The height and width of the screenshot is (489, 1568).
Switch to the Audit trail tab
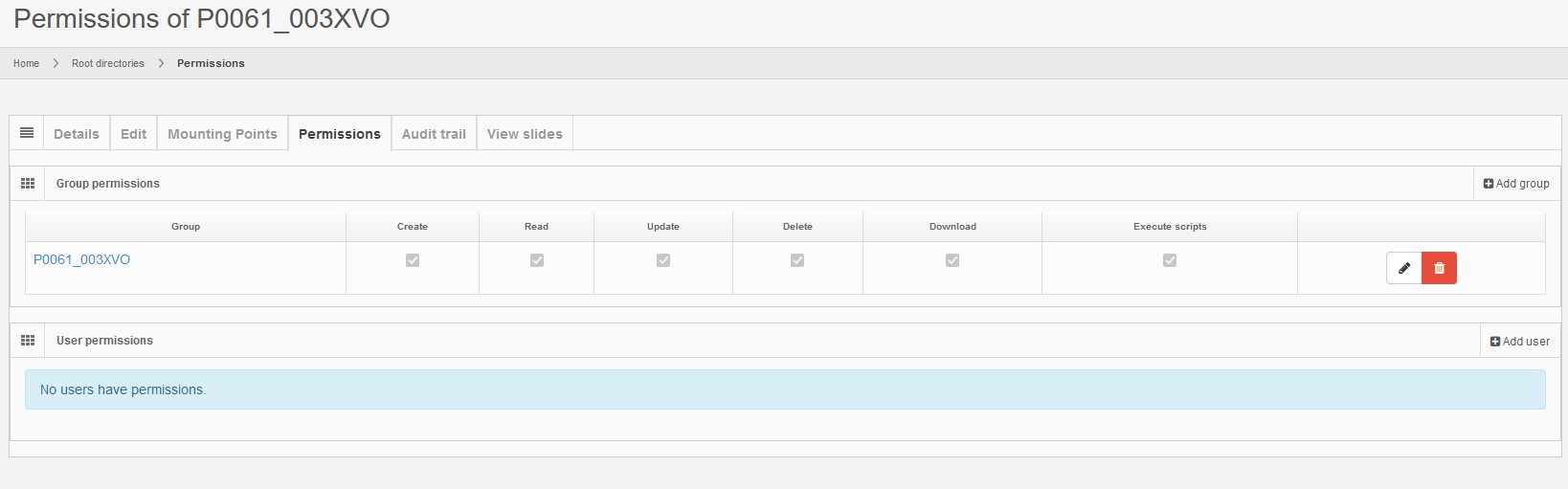coord(434,134)
